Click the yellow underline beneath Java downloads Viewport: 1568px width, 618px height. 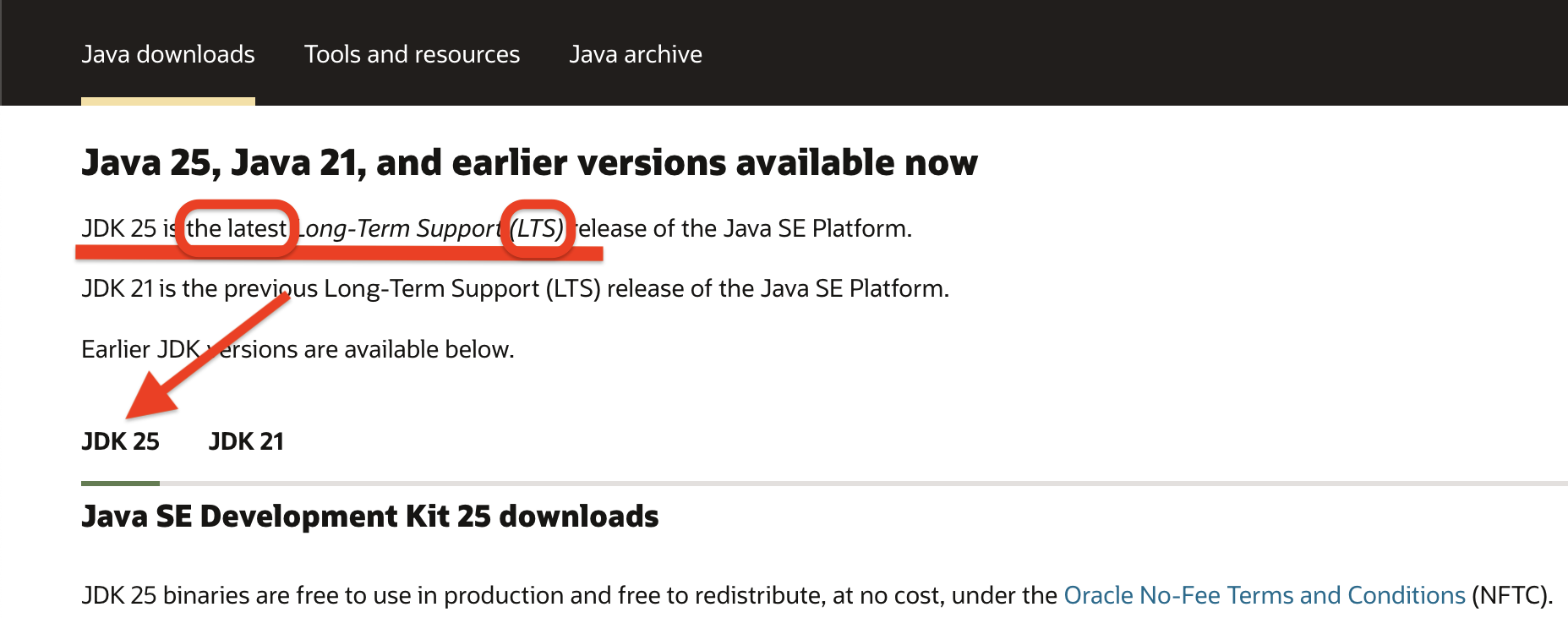pyautogui.click(x=167, y=101)
